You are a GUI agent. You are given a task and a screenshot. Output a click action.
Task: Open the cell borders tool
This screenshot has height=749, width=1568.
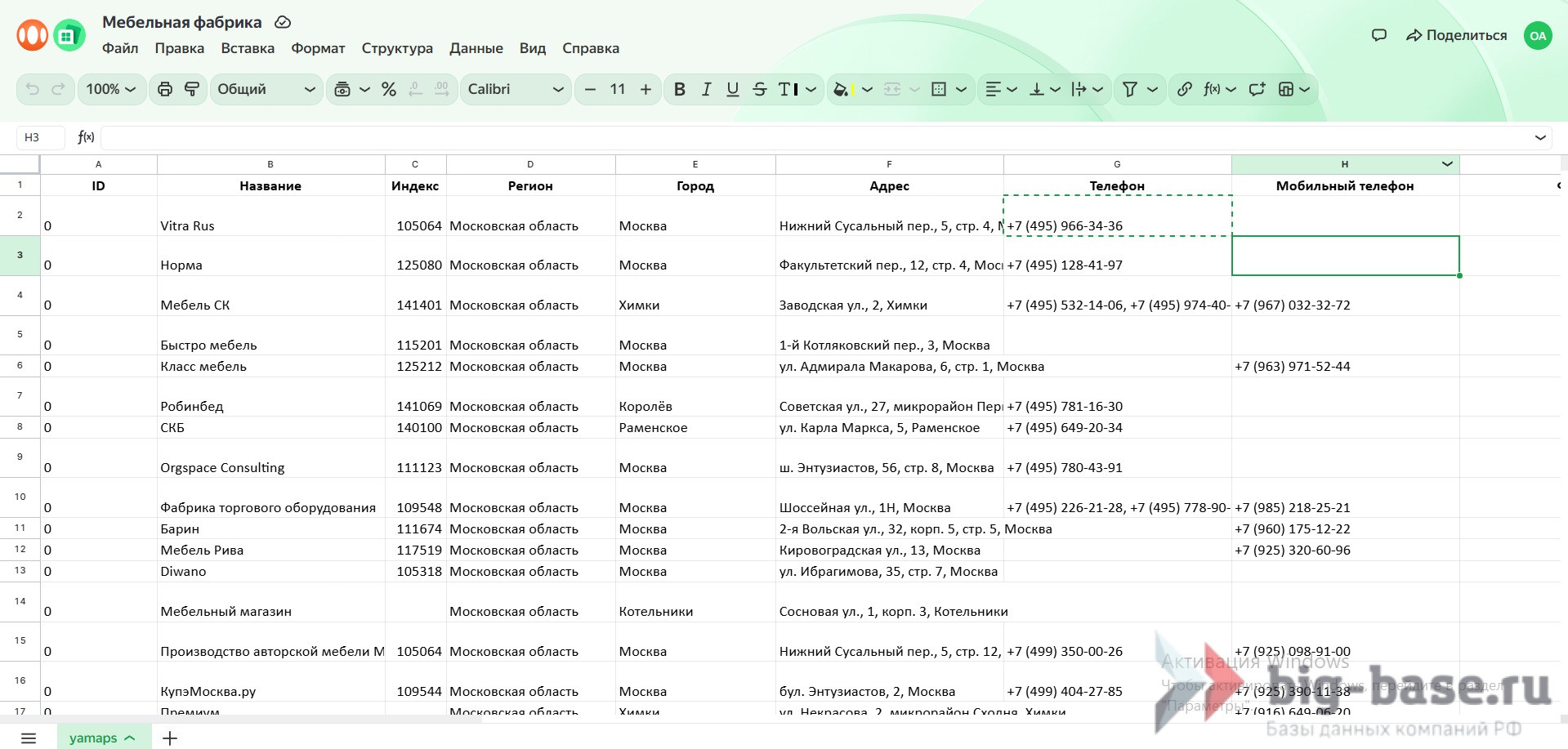click(x=939, y=89)
